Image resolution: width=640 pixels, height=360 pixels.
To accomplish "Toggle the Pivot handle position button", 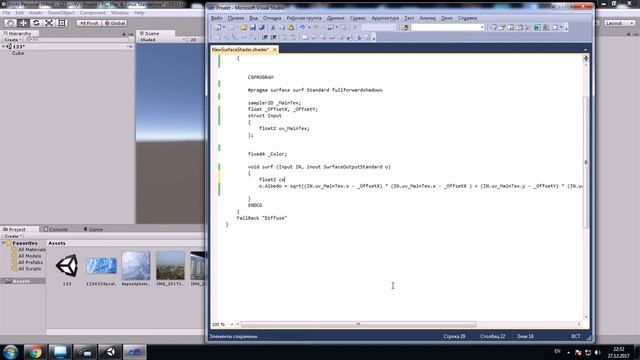I will click(89, 23).
